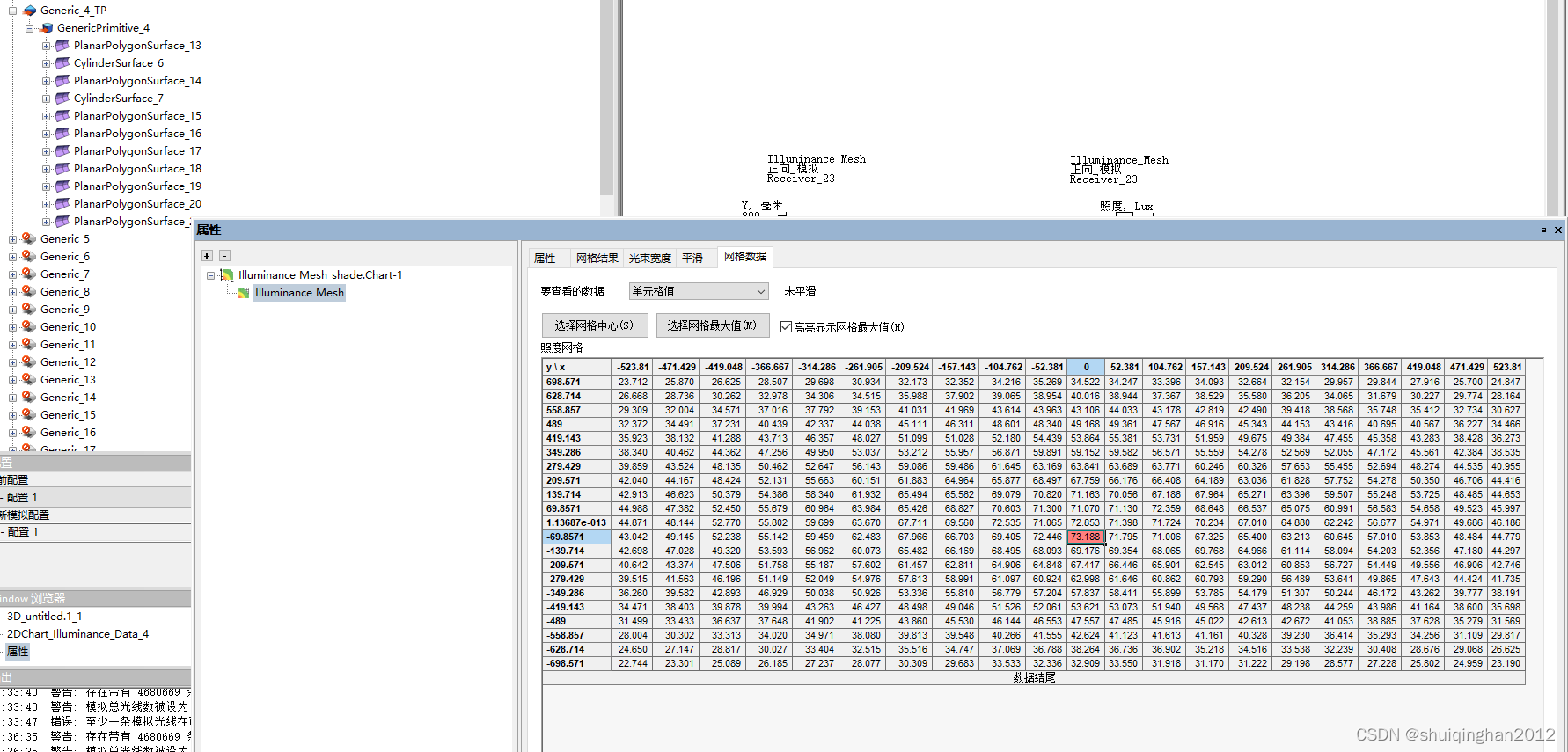This screenshot has width=1568, height=752.
Task: Open the 单元格值 data dropdown
Action: (x=699, y=291)
